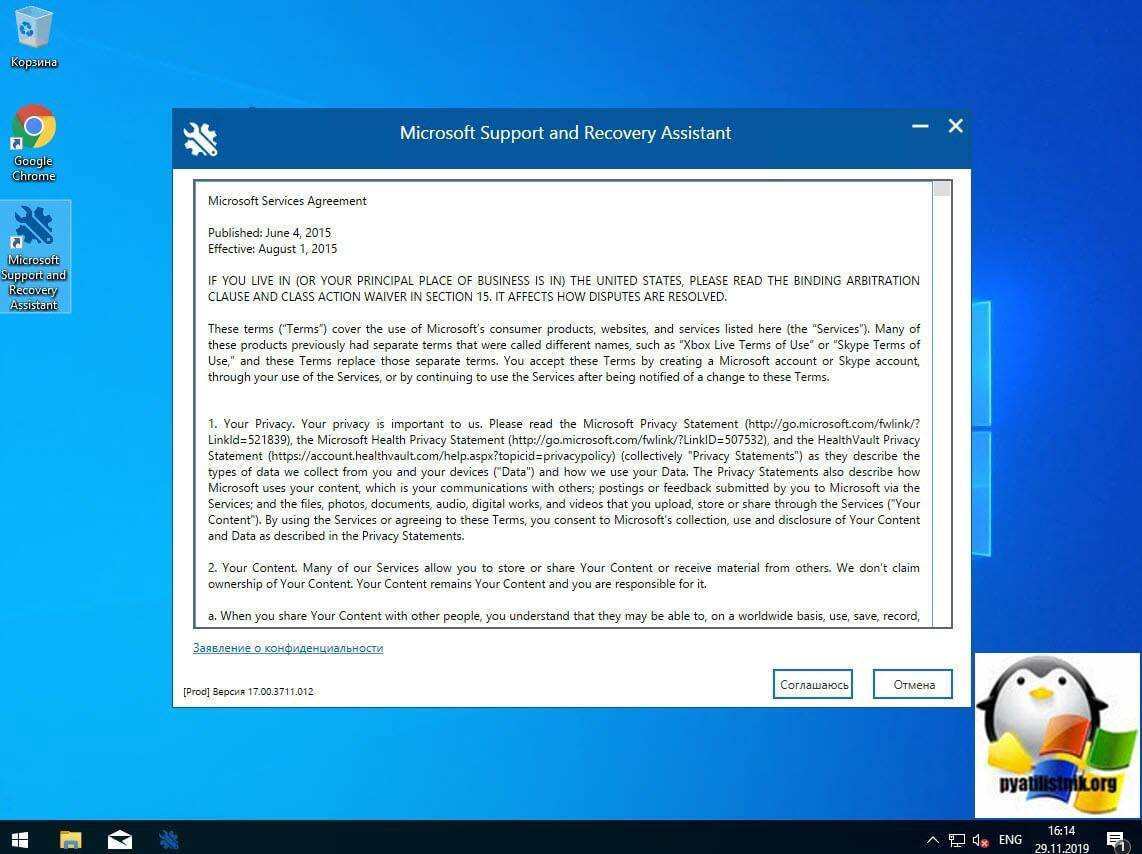This screenshot has height=854, width=1142.
Task: Cancel with the Отмена button
Action: 911,684
